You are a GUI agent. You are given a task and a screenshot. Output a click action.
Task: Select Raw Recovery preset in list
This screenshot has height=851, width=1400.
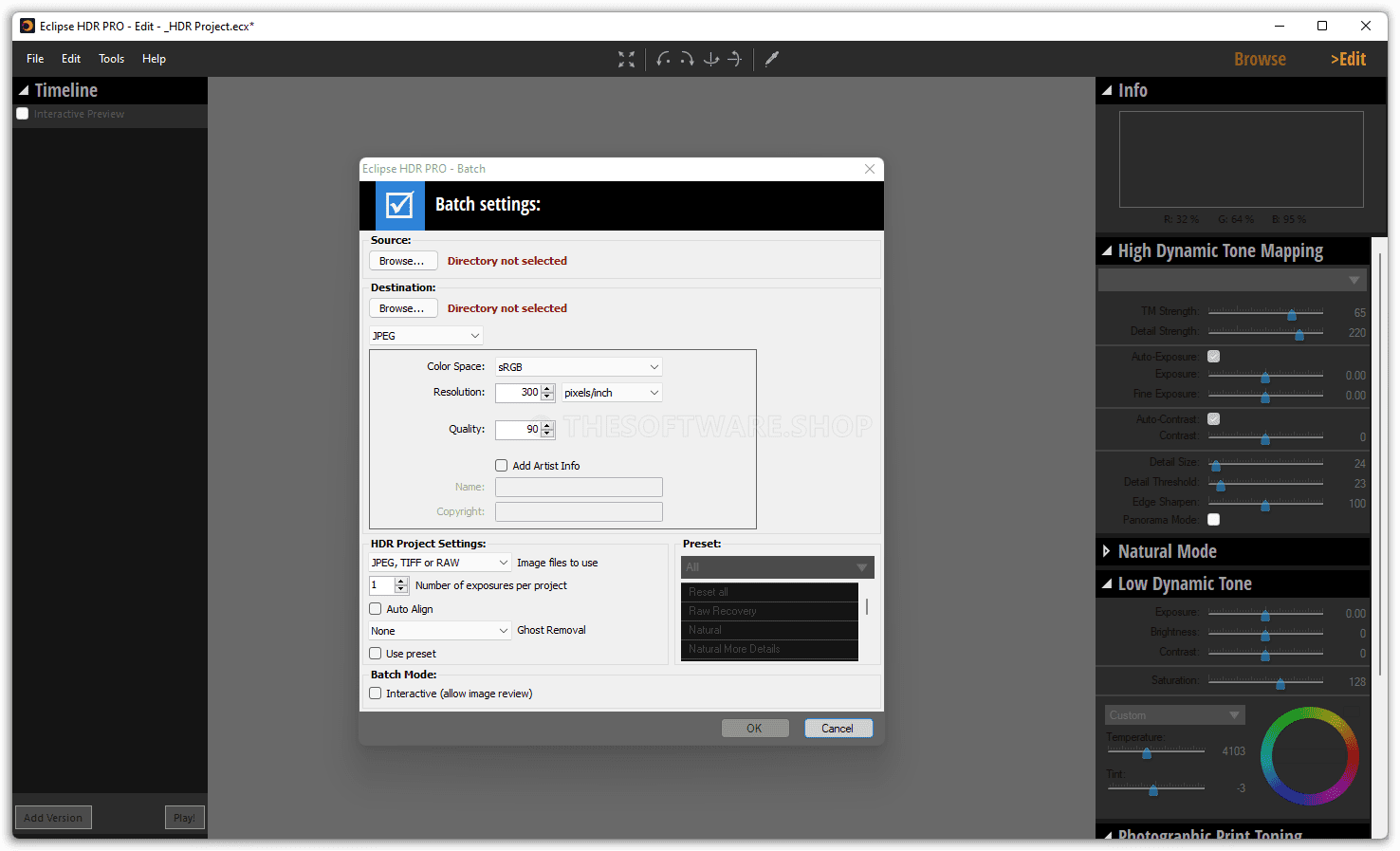769,611
